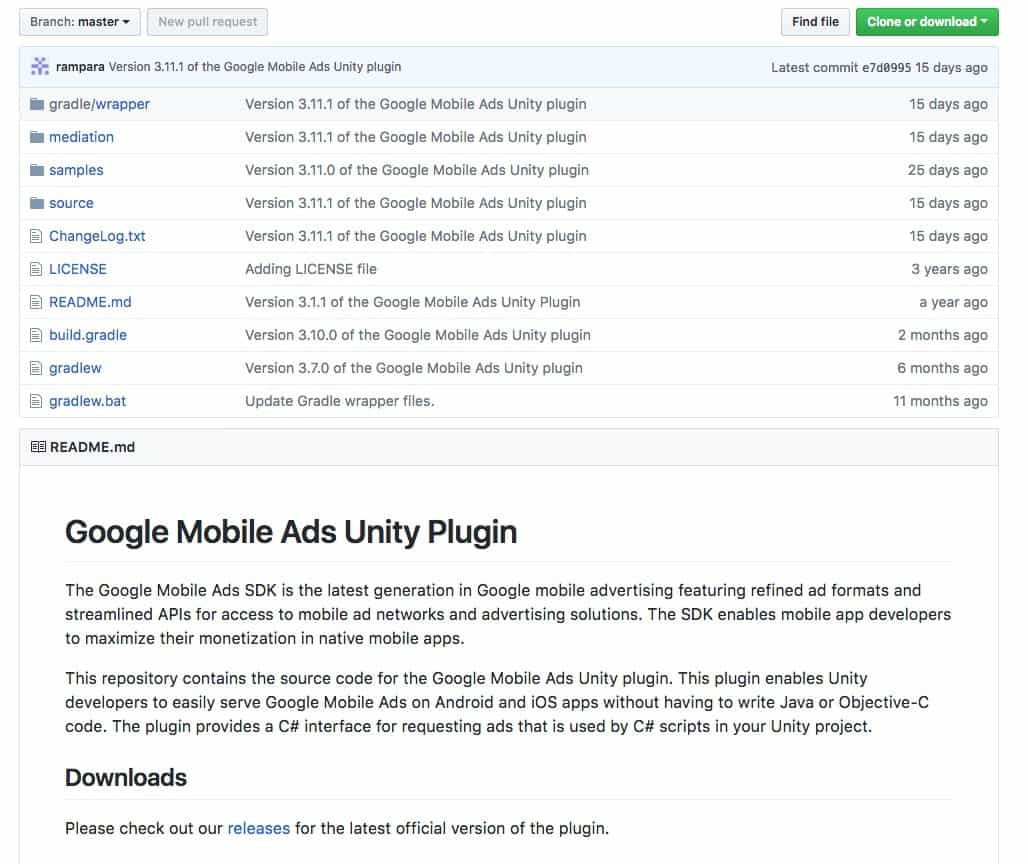The height and width of the screenshot is (864, 1028).
Task: Open commit message for ChangeLog.txt row
Action: (416, 236)
